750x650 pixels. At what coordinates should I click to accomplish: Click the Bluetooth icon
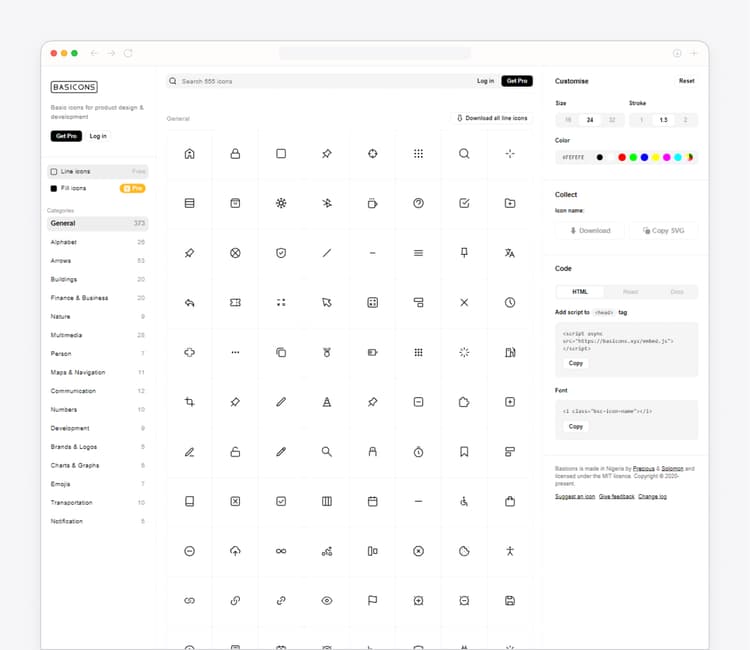pos(327,203)
